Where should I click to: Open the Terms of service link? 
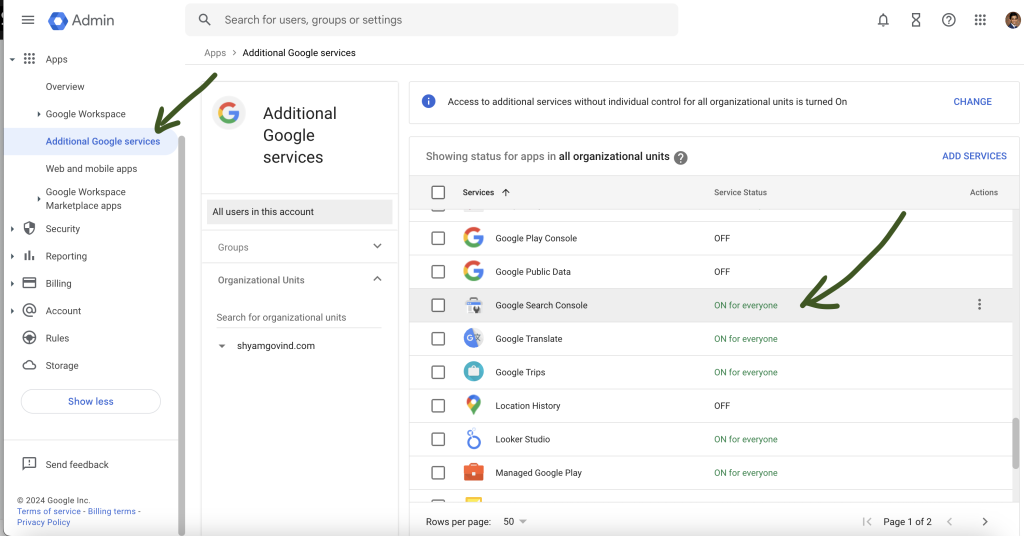[49, 511]
